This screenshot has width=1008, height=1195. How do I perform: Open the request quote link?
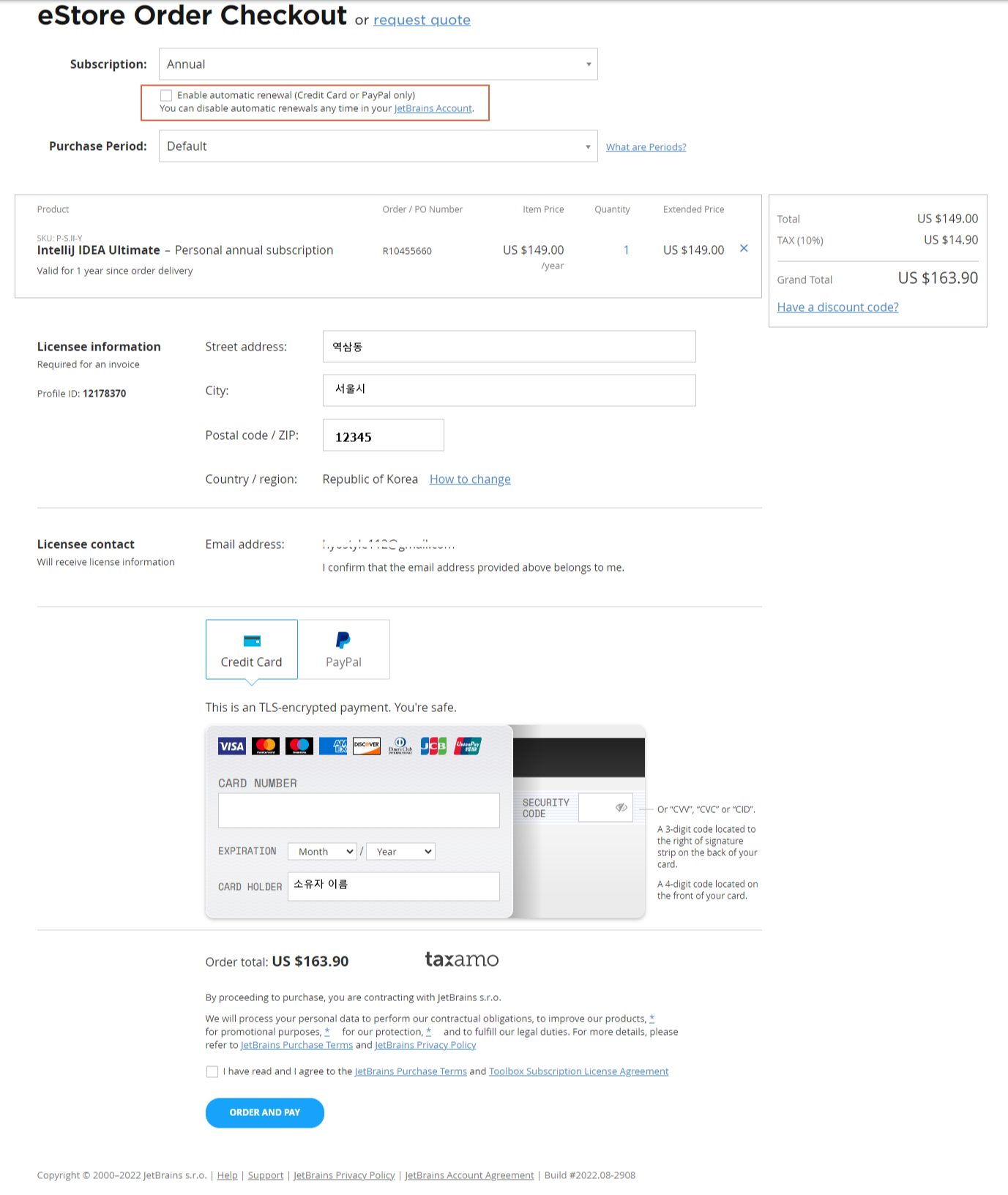pyautogui.click(x=422, y=20)
